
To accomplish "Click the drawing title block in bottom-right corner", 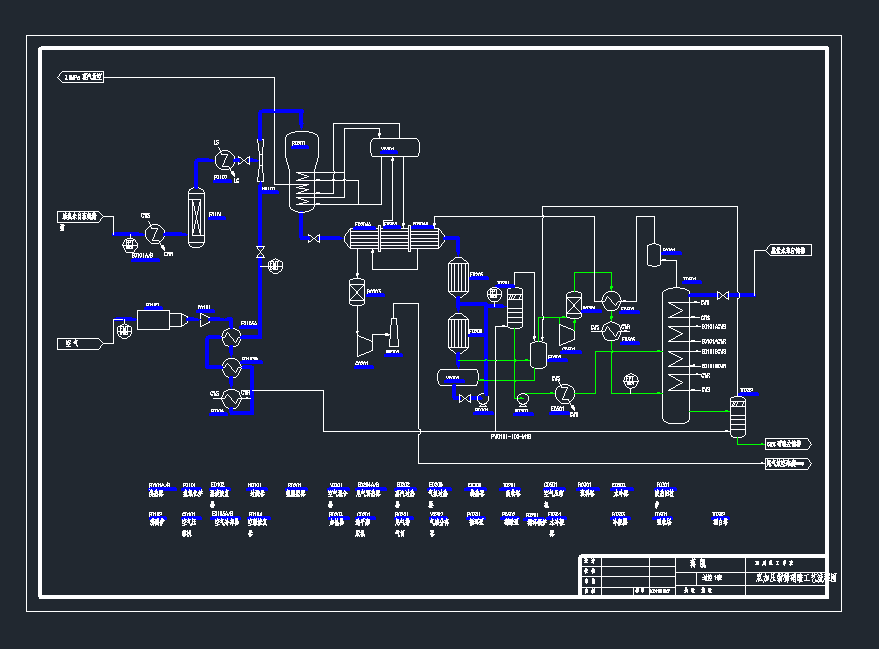I will (703, 576).
